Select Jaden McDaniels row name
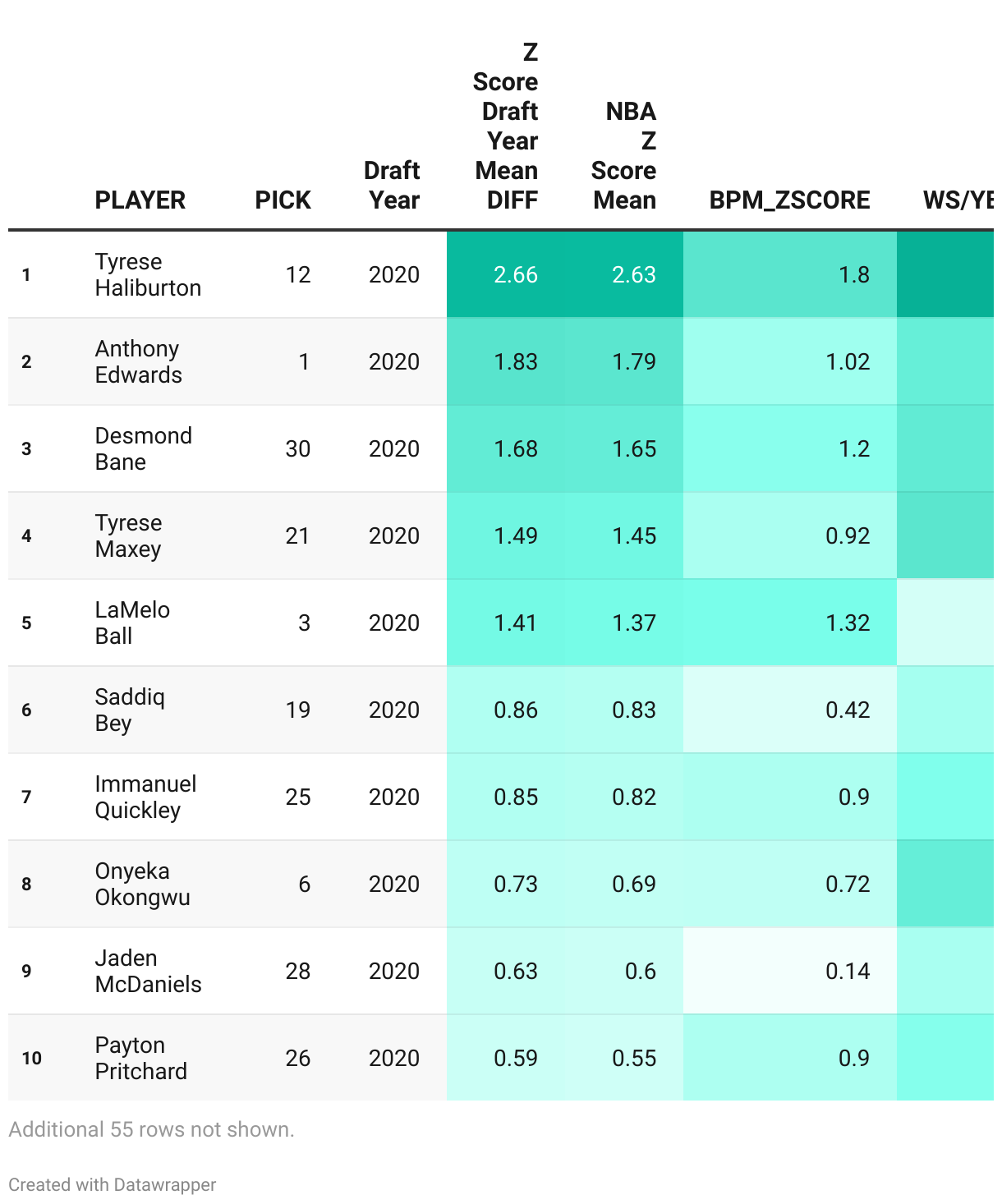Screen dimensions: 1002x1204 click(x=149, y=971)
